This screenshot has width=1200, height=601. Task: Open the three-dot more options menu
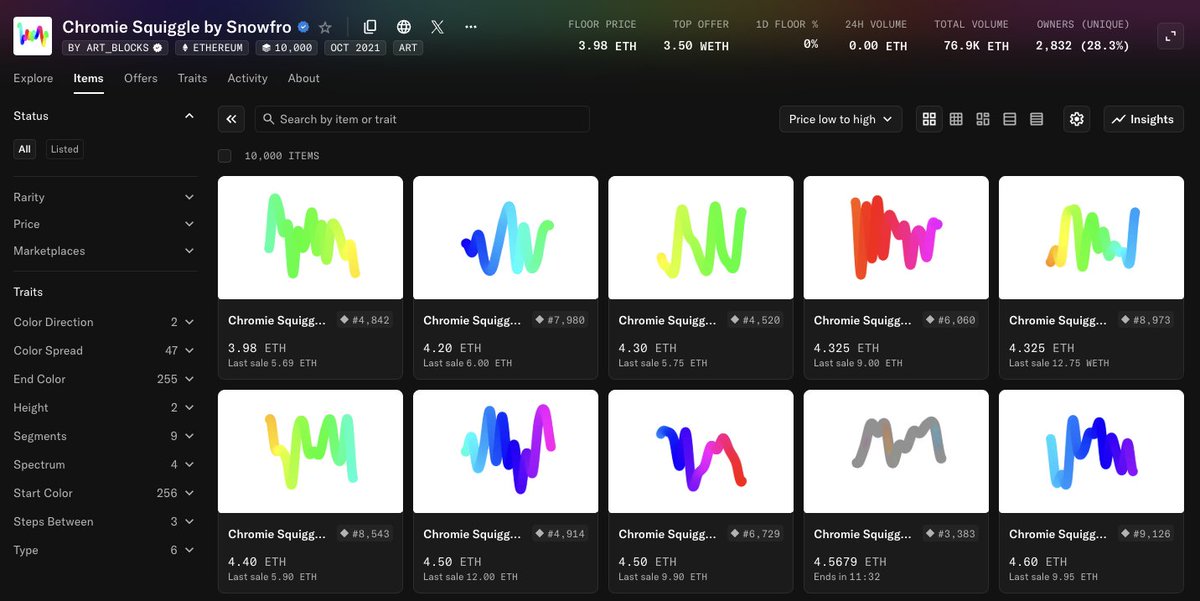(x=471, y=27)
